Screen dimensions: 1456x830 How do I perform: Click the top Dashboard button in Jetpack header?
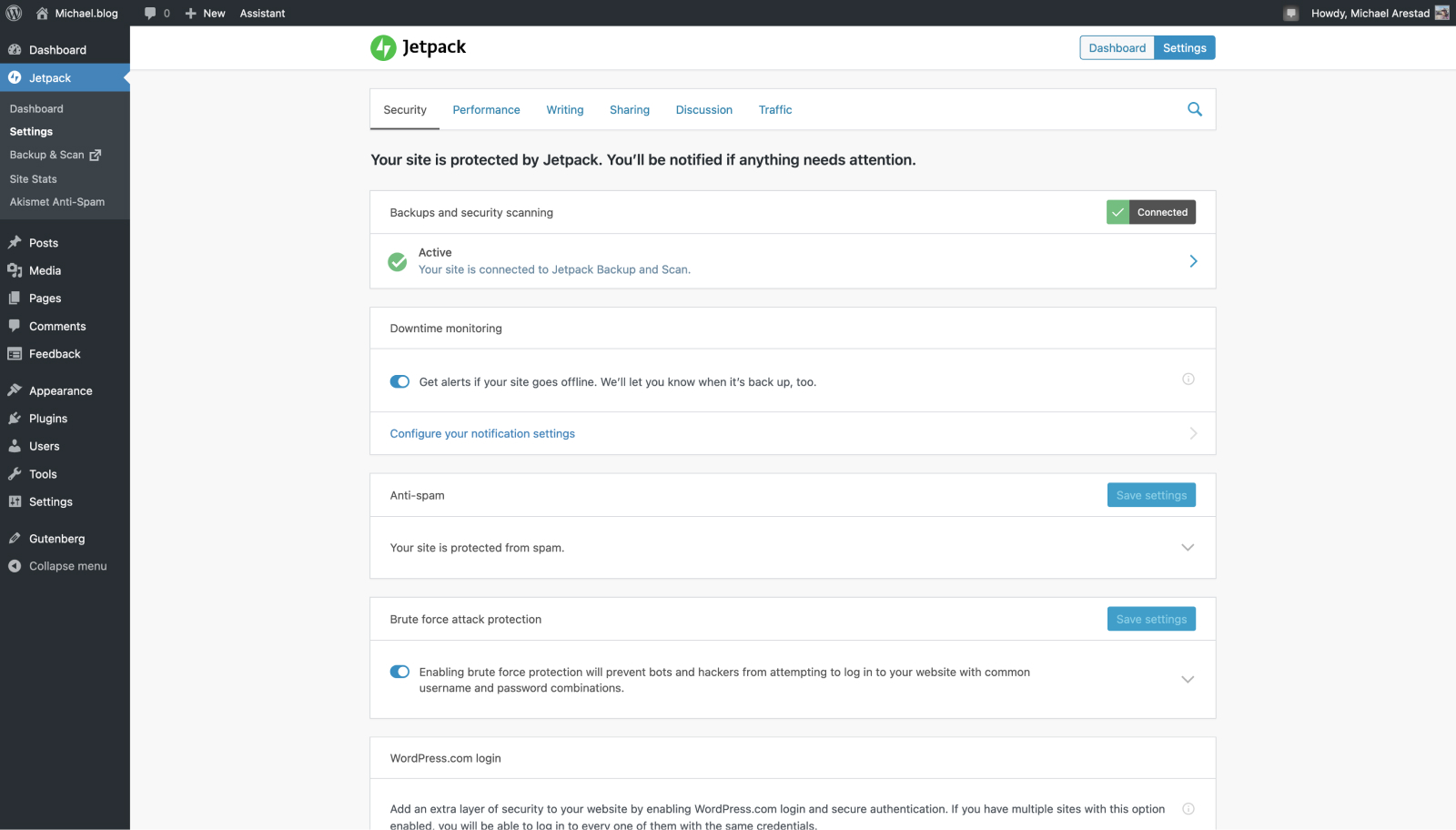pyautogui.click(x=1117, y=48)
